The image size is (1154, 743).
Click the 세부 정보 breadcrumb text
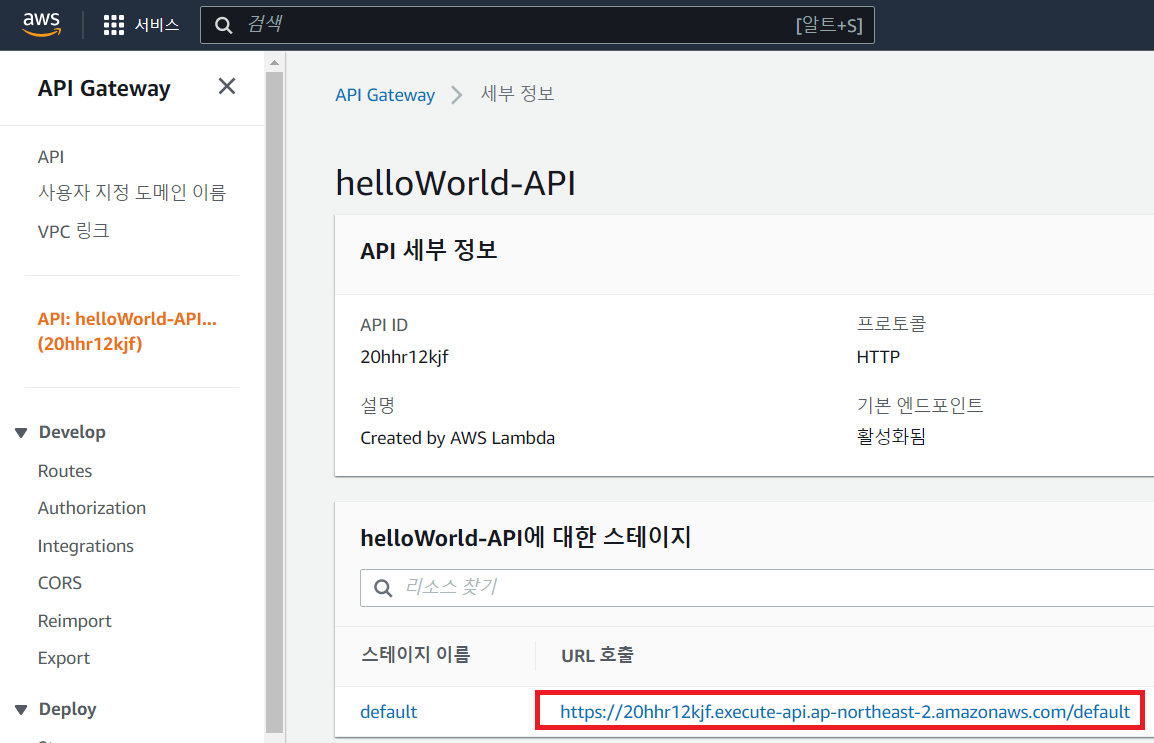click(x=517, y=94)
